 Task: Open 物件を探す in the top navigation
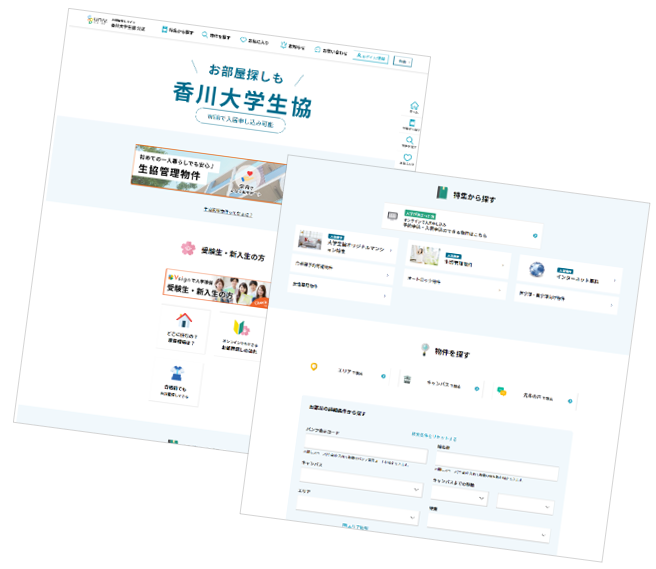(216, 36)
